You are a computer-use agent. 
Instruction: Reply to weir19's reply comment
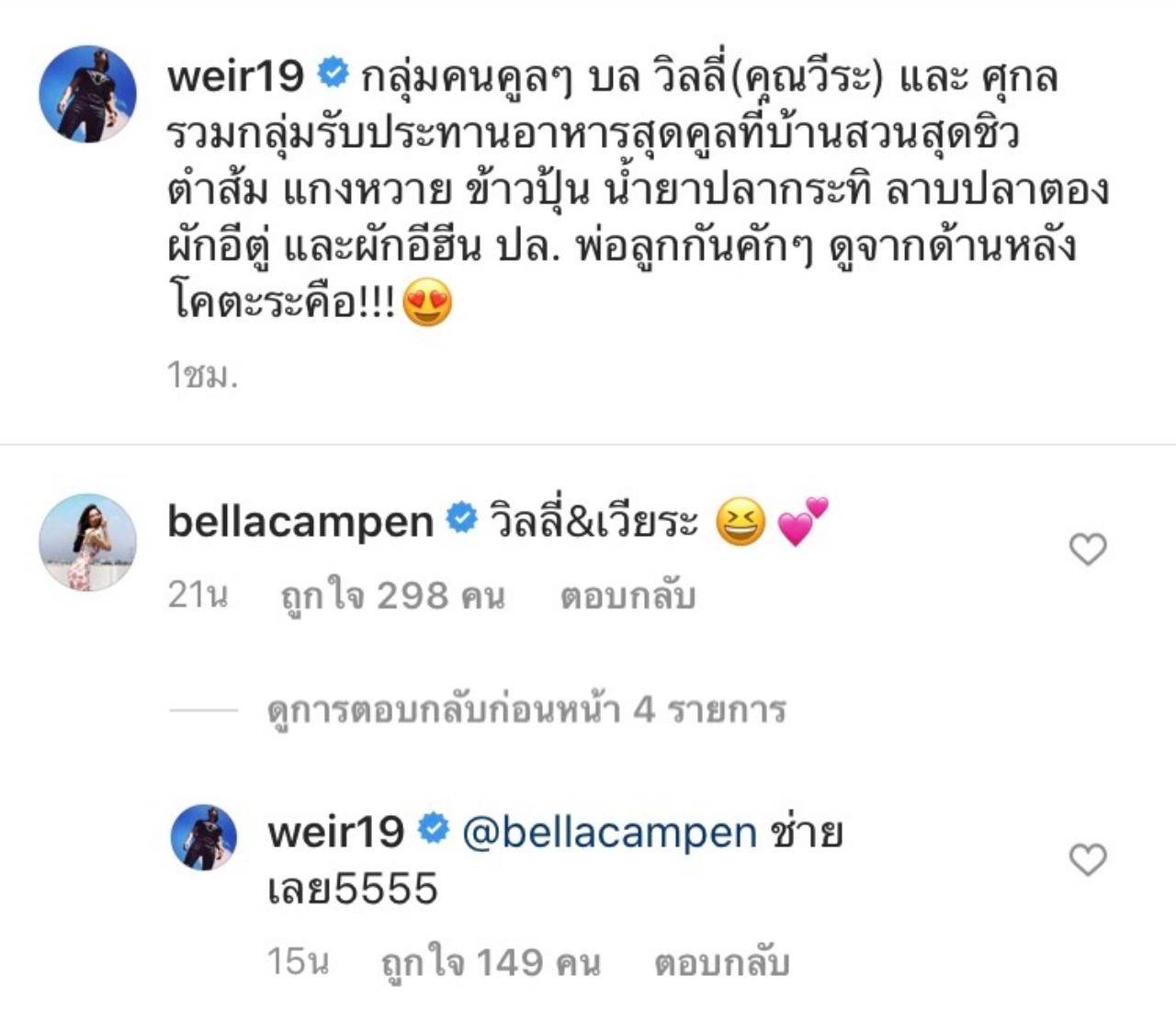coord(722,963)
